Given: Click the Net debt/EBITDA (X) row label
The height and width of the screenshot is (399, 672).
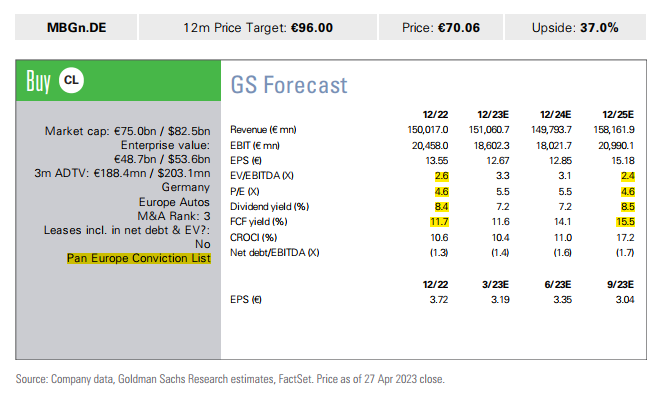Looking at the screenshot, I should (x=275, y=252).
